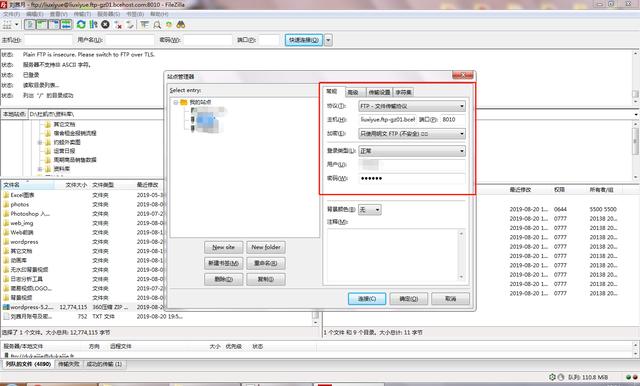
Task: Open the Site Manager toolbar icon
Action: [7, 25]
